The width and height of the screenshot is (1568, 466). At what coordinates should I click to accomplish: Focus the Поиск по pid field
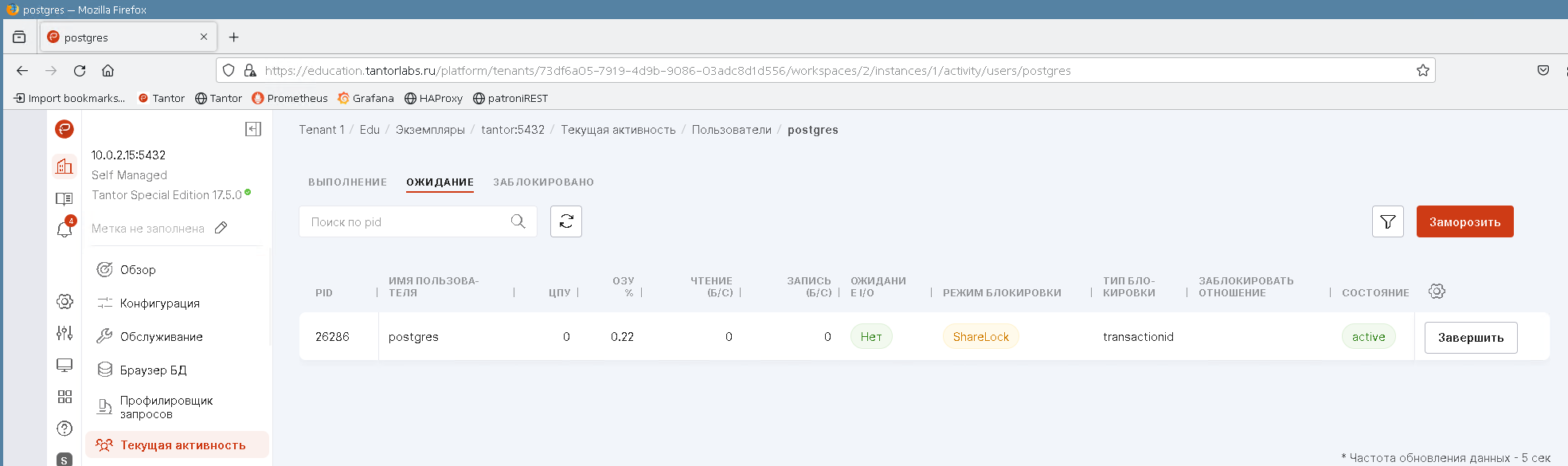(x=406, y=221)
